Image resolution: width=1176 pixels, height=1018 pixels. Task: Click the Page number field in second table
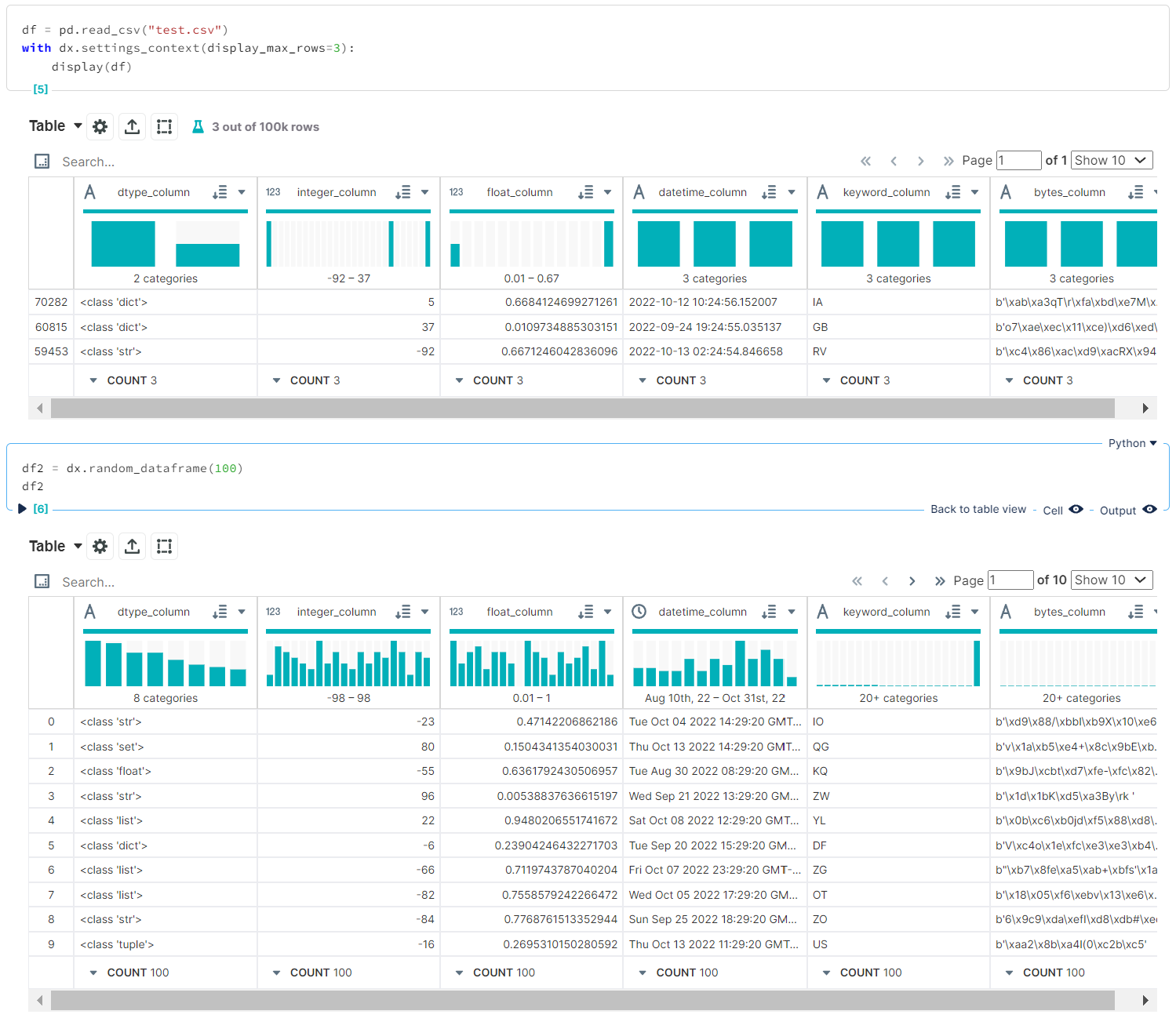pos(1010,580)
